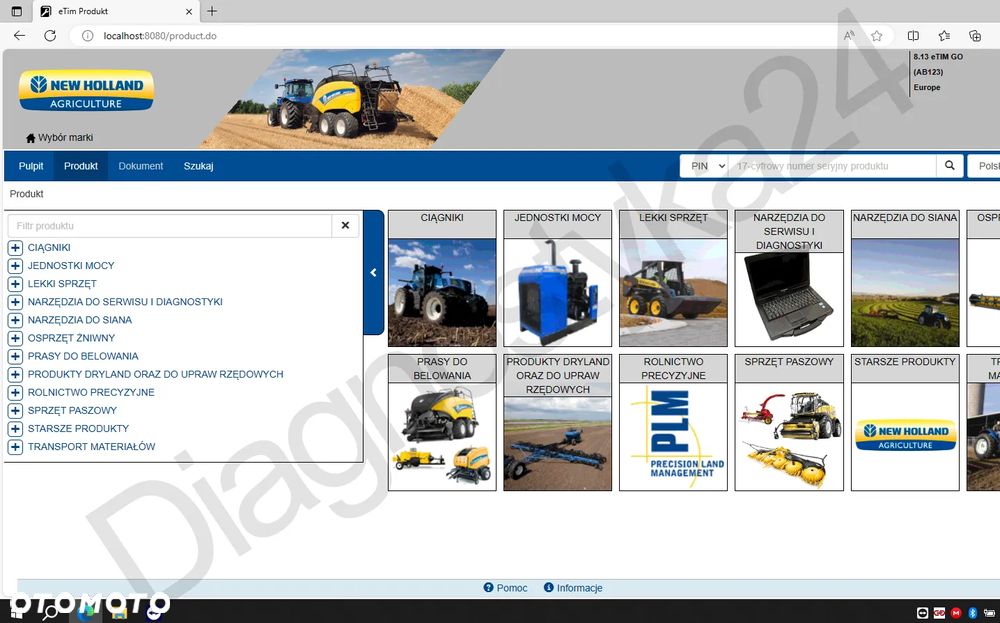The image size is (1000, 623).
Task: Close the eTim Produkt tab
Action: pyautogui.click(x=189, y=11)
